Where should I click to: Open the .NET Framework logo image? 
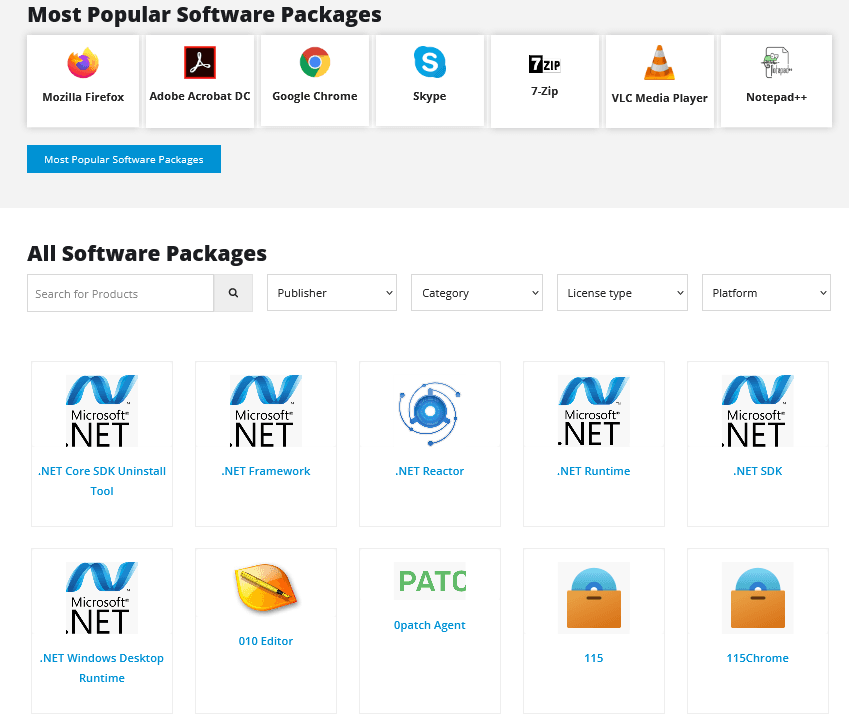pyautogui.click(x=266, y=411)
